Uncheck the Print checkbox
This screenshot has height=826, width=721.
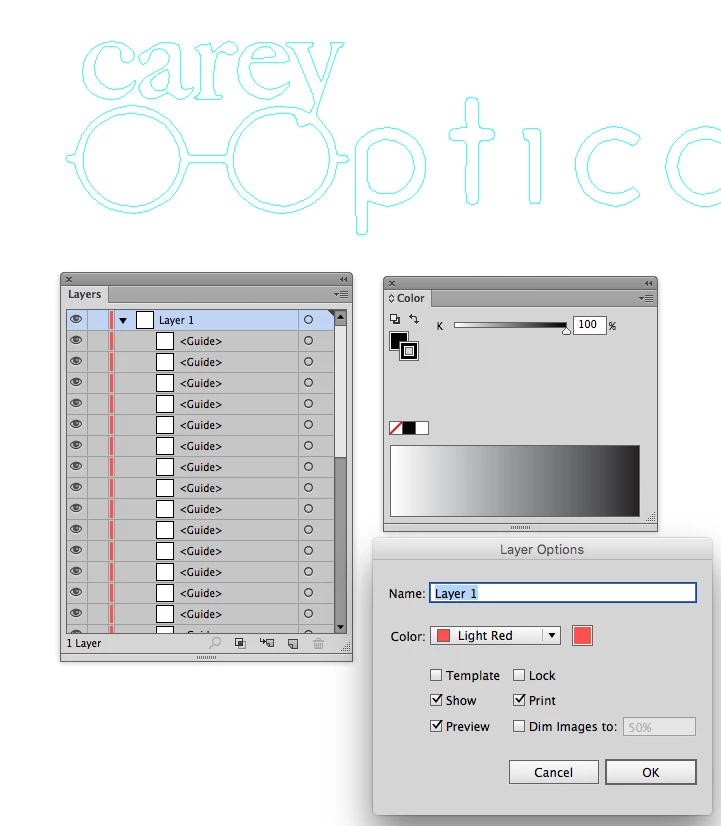click(519, 700)
